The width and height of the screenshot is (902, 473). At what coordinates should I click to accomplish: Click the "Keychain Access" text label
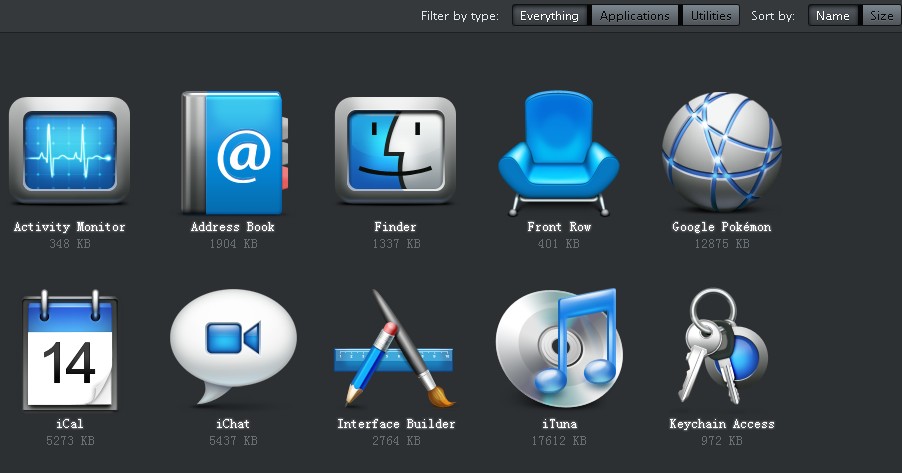[x=721, y=424]
